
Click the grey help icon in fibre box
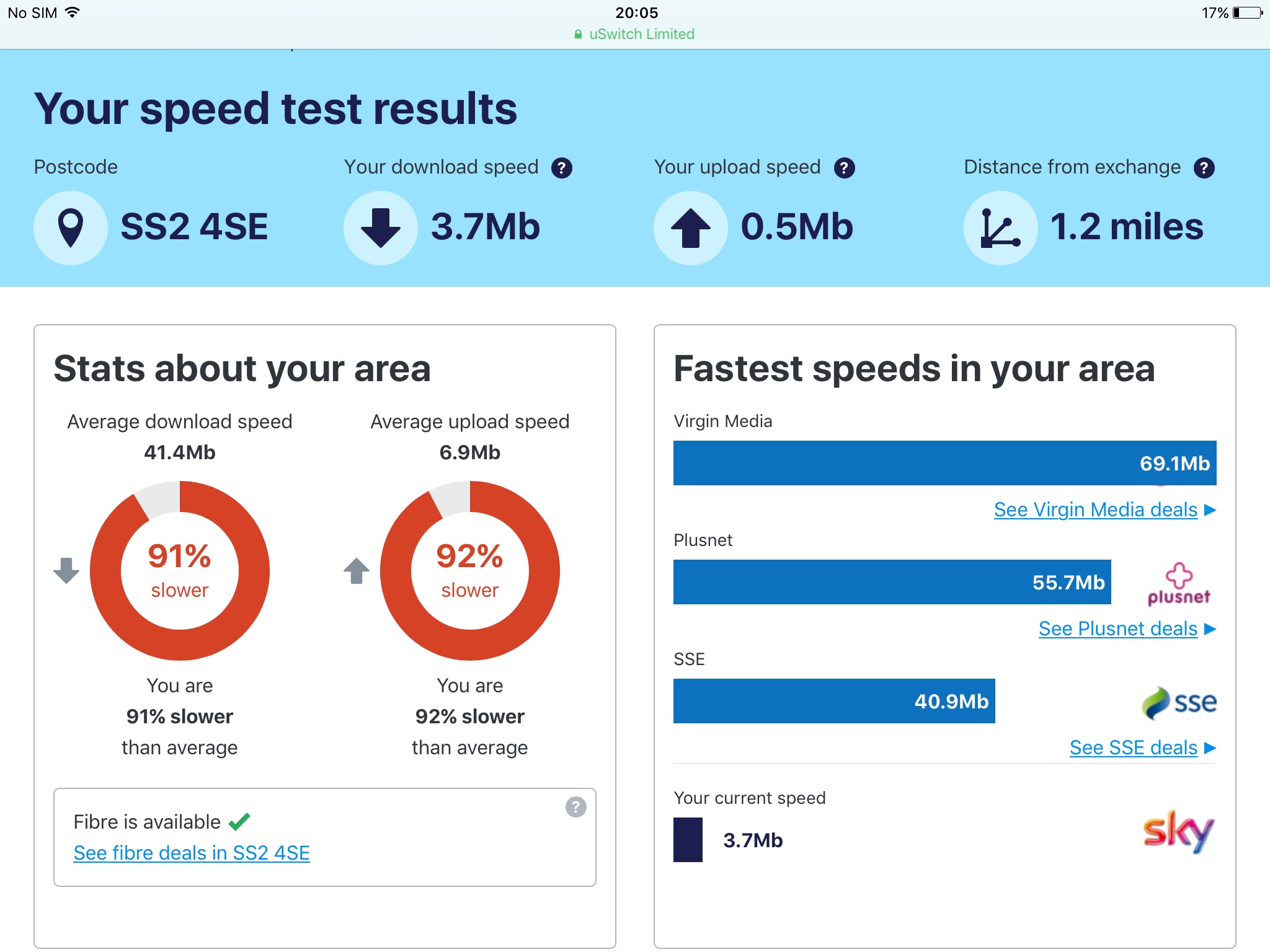575,807
